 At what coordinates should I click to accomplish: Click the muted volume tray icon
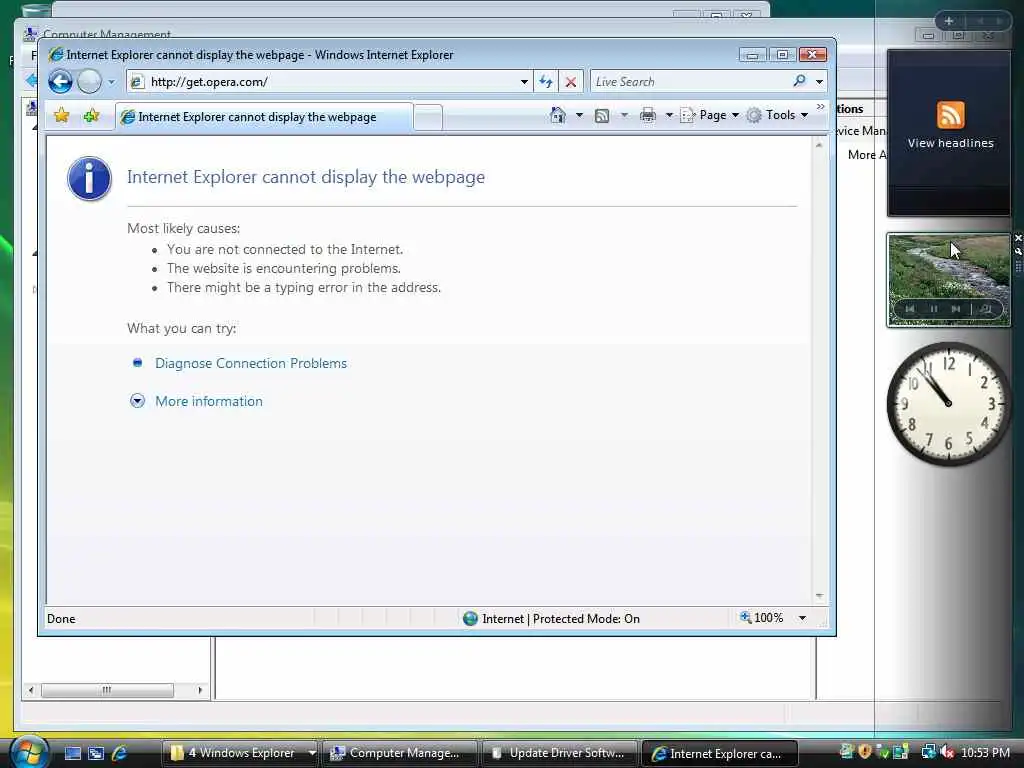(x=946, y=752)
